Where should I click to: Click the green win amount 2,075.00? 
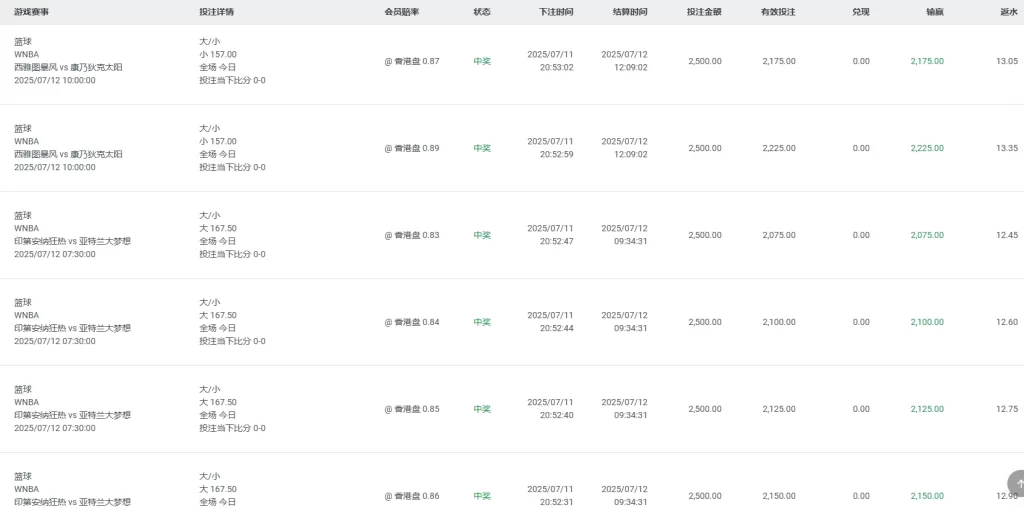pyautogui.click(x=927, y=235)
